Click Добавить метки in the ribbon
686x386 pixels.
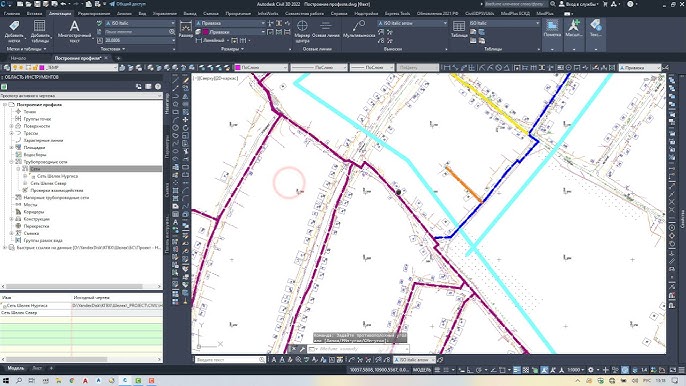click(14, 31)
